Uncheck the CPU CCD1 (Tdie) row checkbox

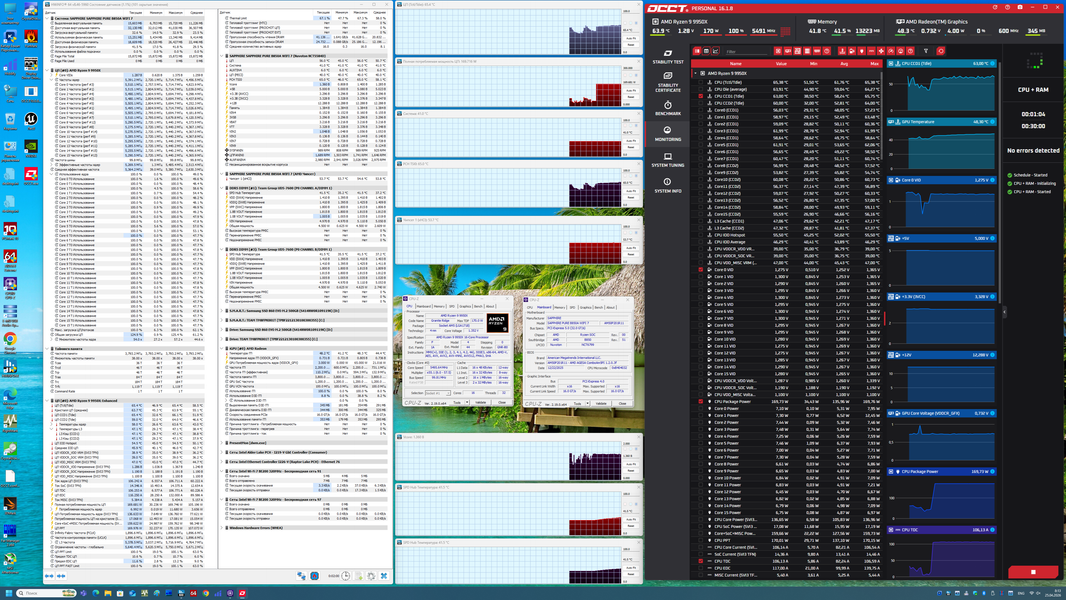coord(701,96)
